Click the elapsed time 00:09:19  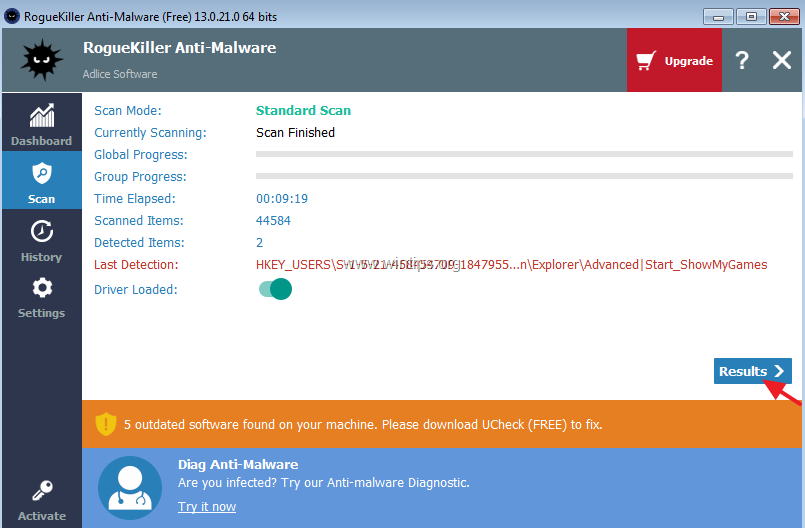coord(282,199)
